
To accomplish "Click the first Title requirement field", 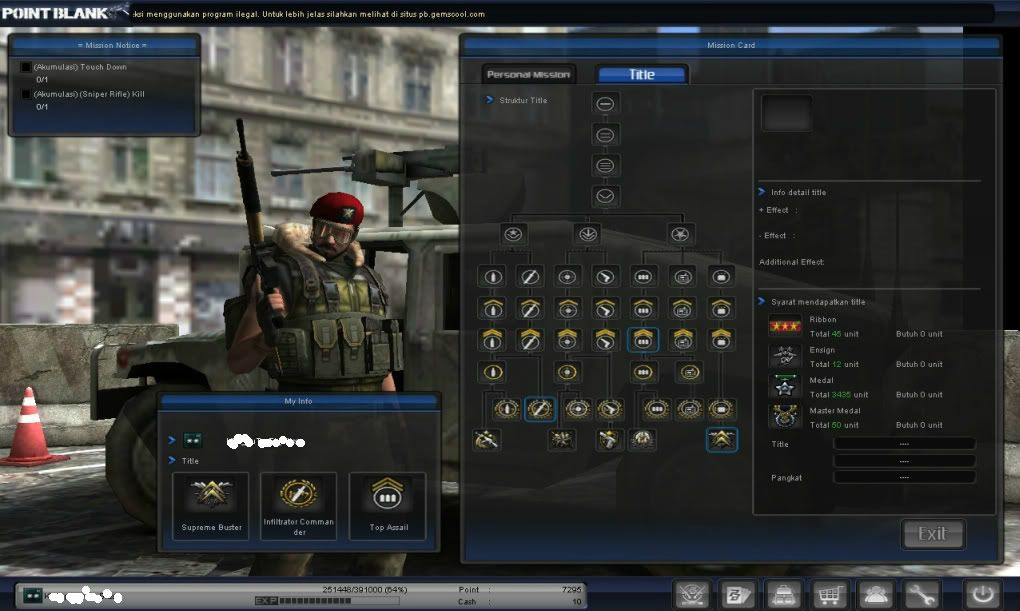I will point(904,444).
